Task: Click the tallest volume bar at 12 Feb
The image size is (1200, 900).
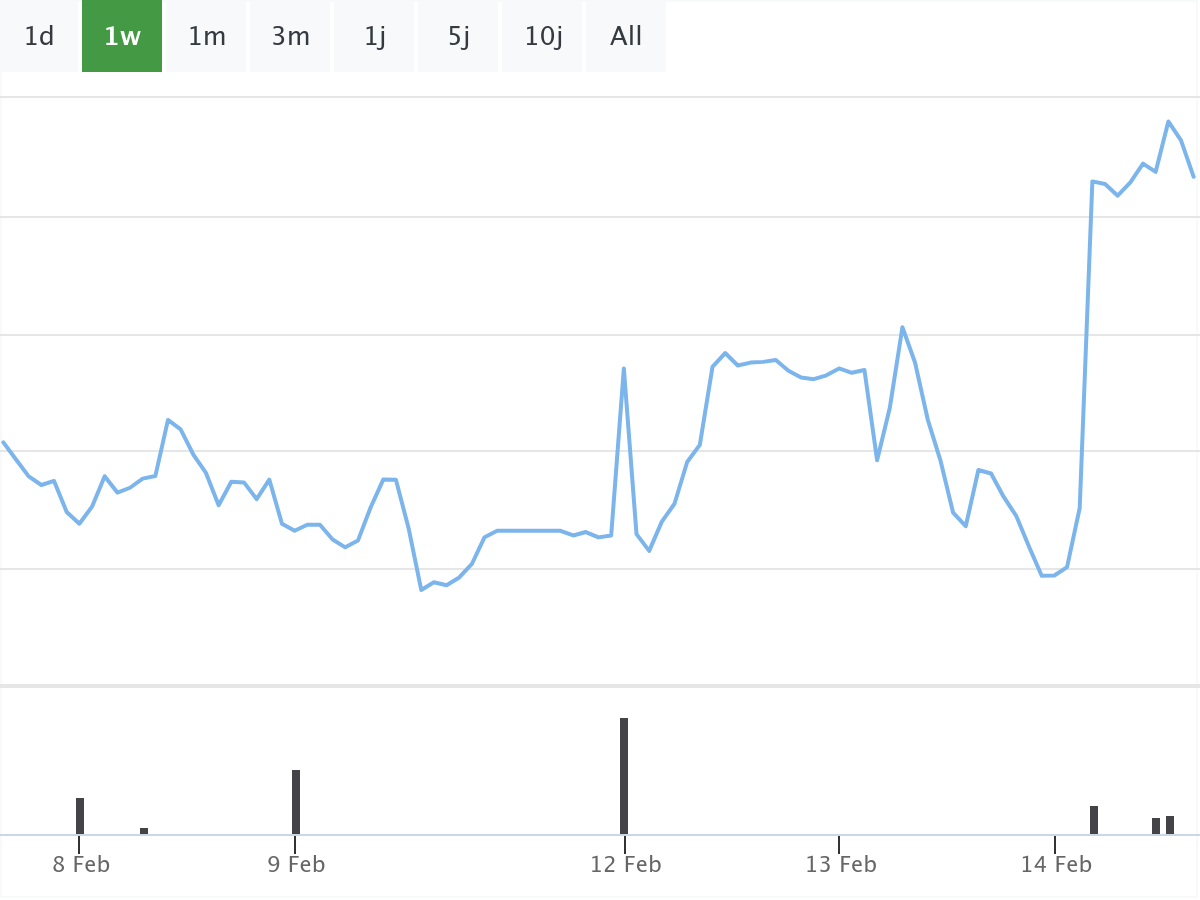Action: [624, 775]
